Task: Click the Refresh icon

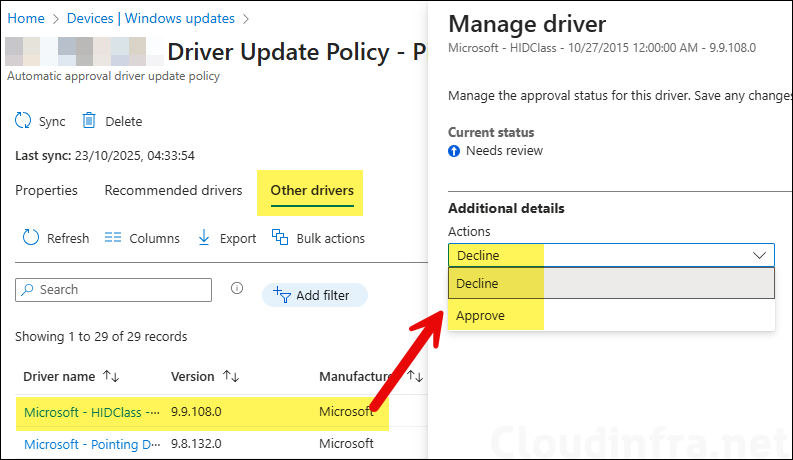Action: tap(30, 238)
